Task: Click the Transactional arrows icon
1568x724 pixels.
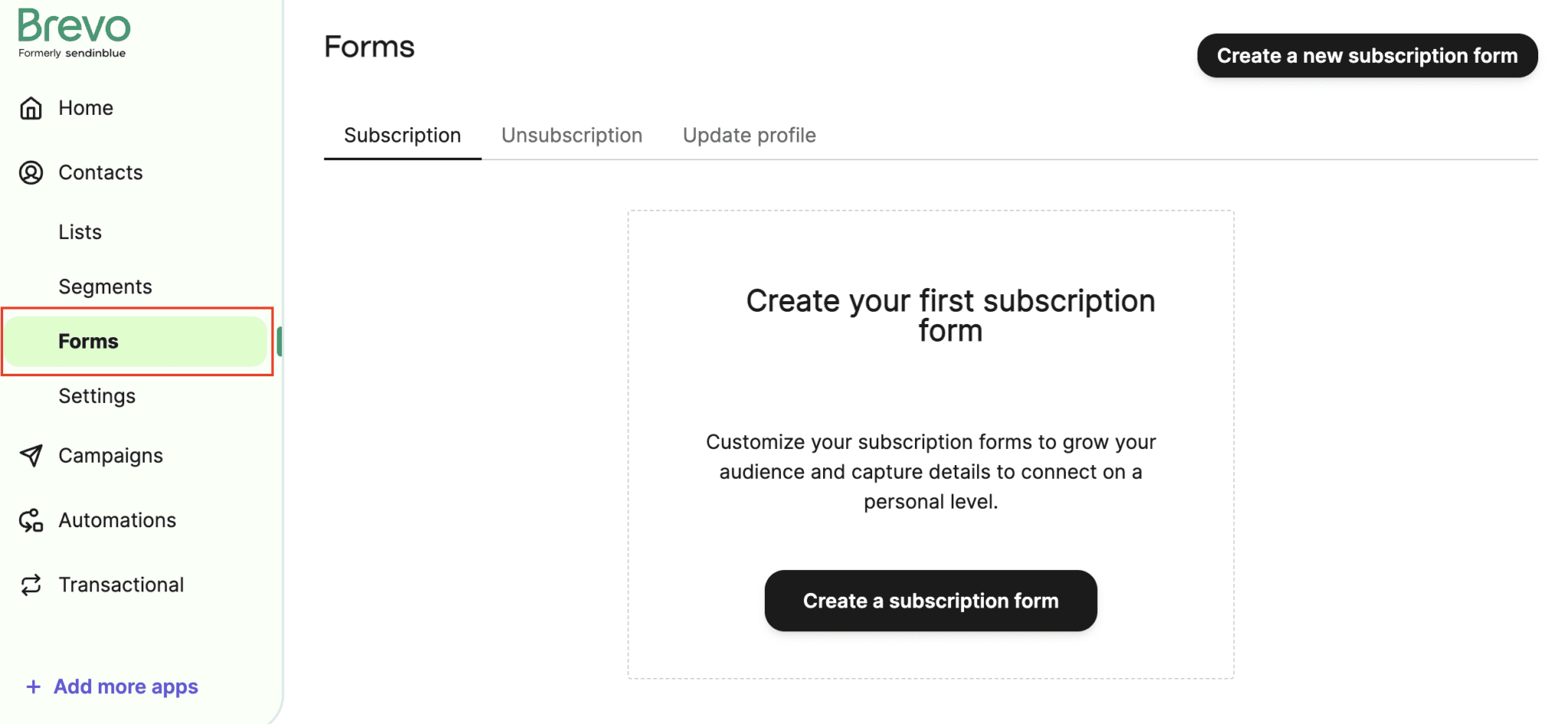Action: (x=31, y=585)
